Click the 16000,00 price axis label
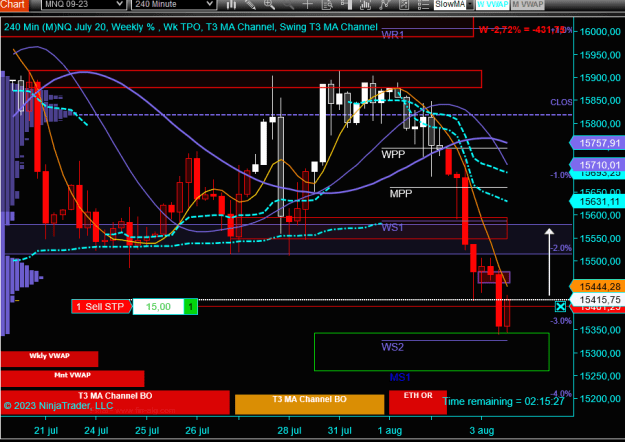Screen dimensions: 625x442 coord(600,31)
